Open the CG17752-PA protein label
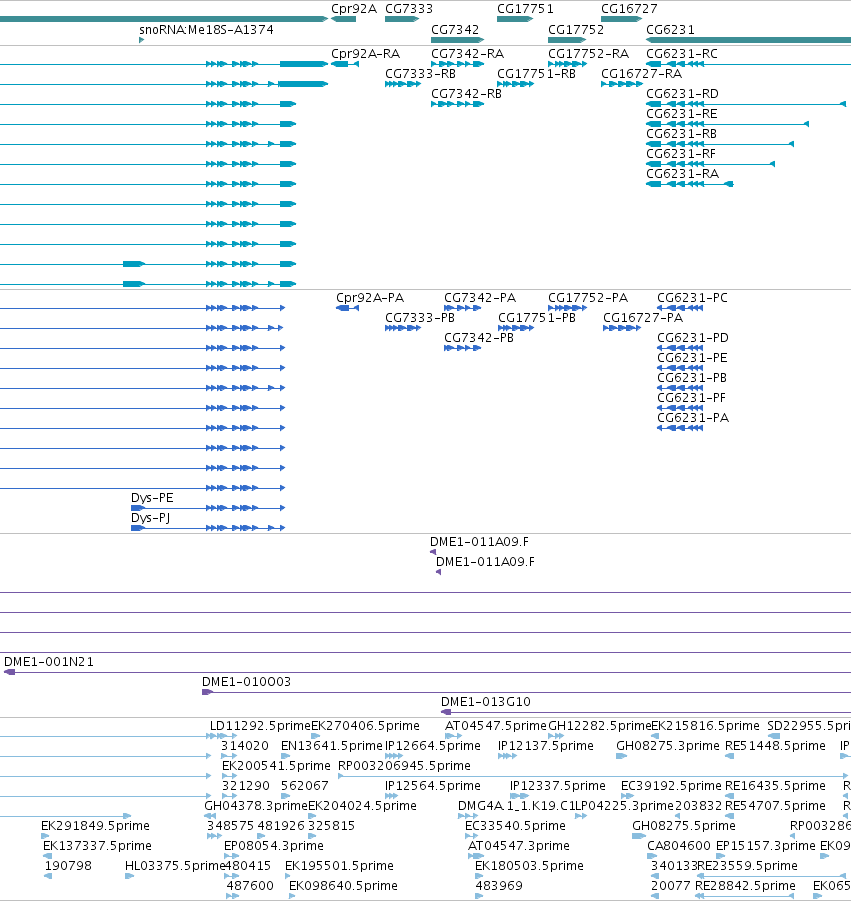Screen dimensions: 851x901 (x=588, y=298)
